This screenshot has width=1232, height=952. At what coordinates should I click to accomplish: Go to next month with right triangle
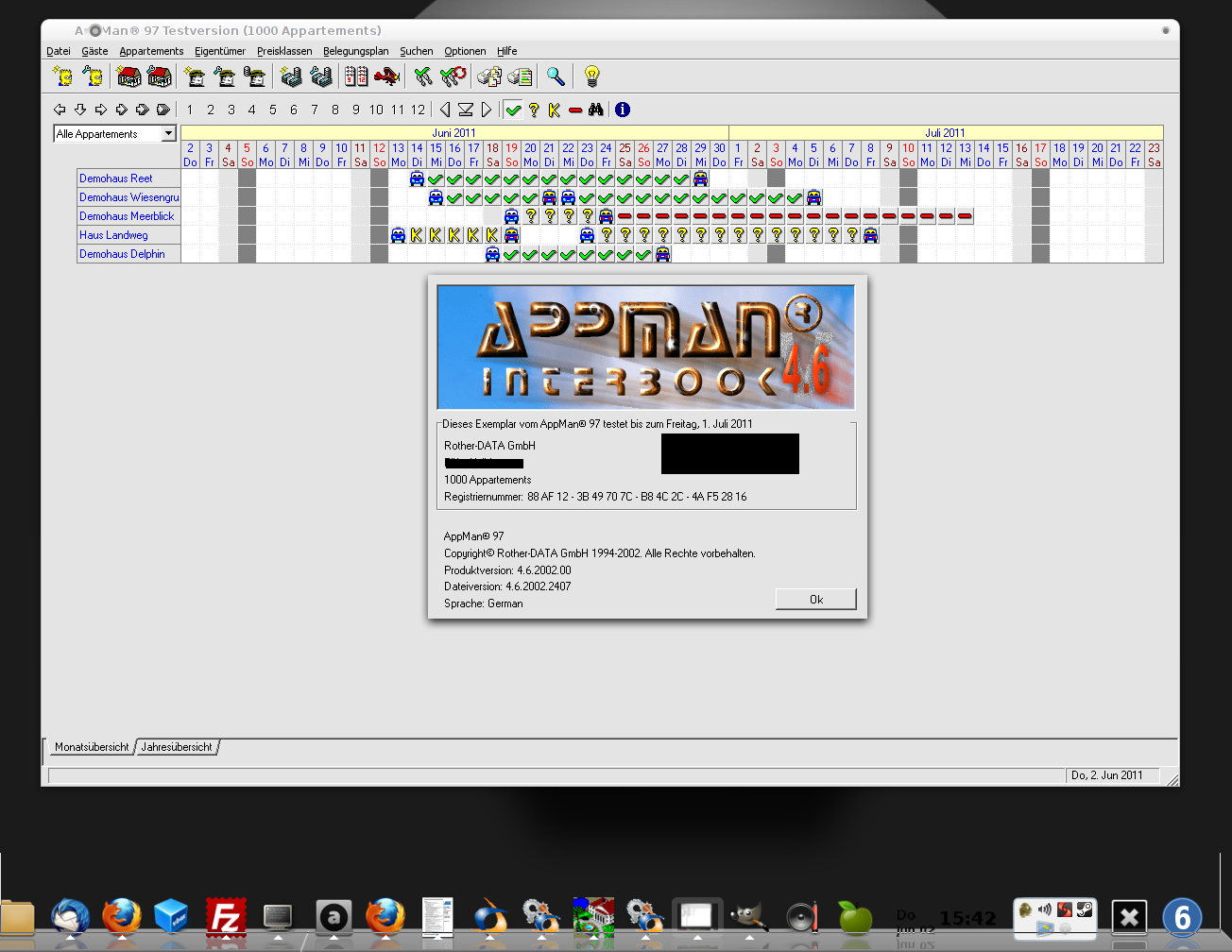(x=487, y=110)
